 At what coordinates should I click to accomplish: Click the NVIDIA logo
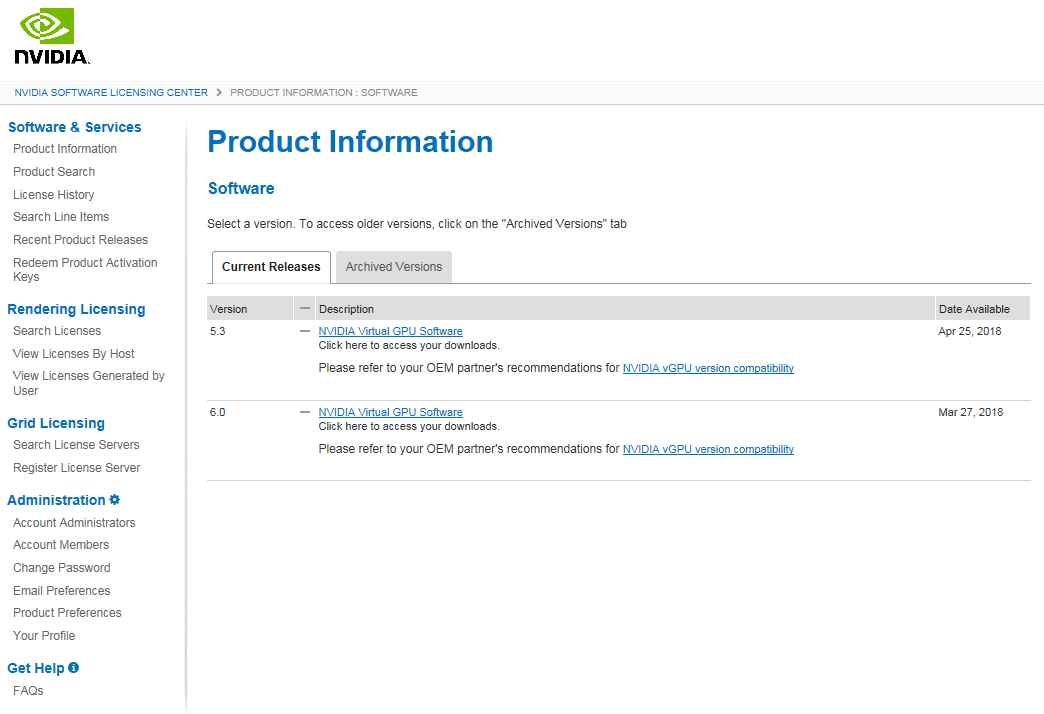click(x=52, y=37)
